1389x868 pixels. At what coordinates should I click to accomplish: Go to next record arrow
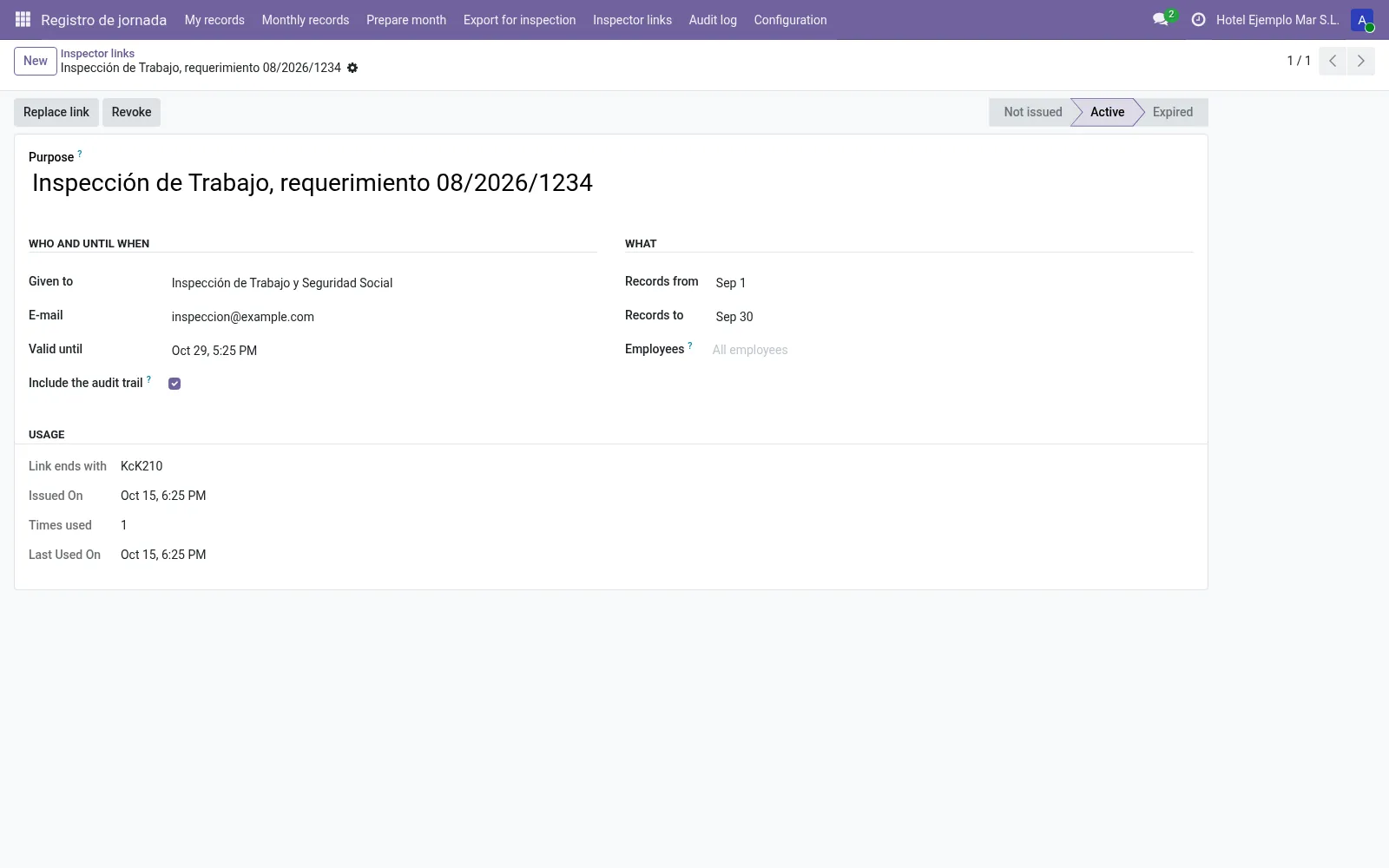coord(1360,61)
